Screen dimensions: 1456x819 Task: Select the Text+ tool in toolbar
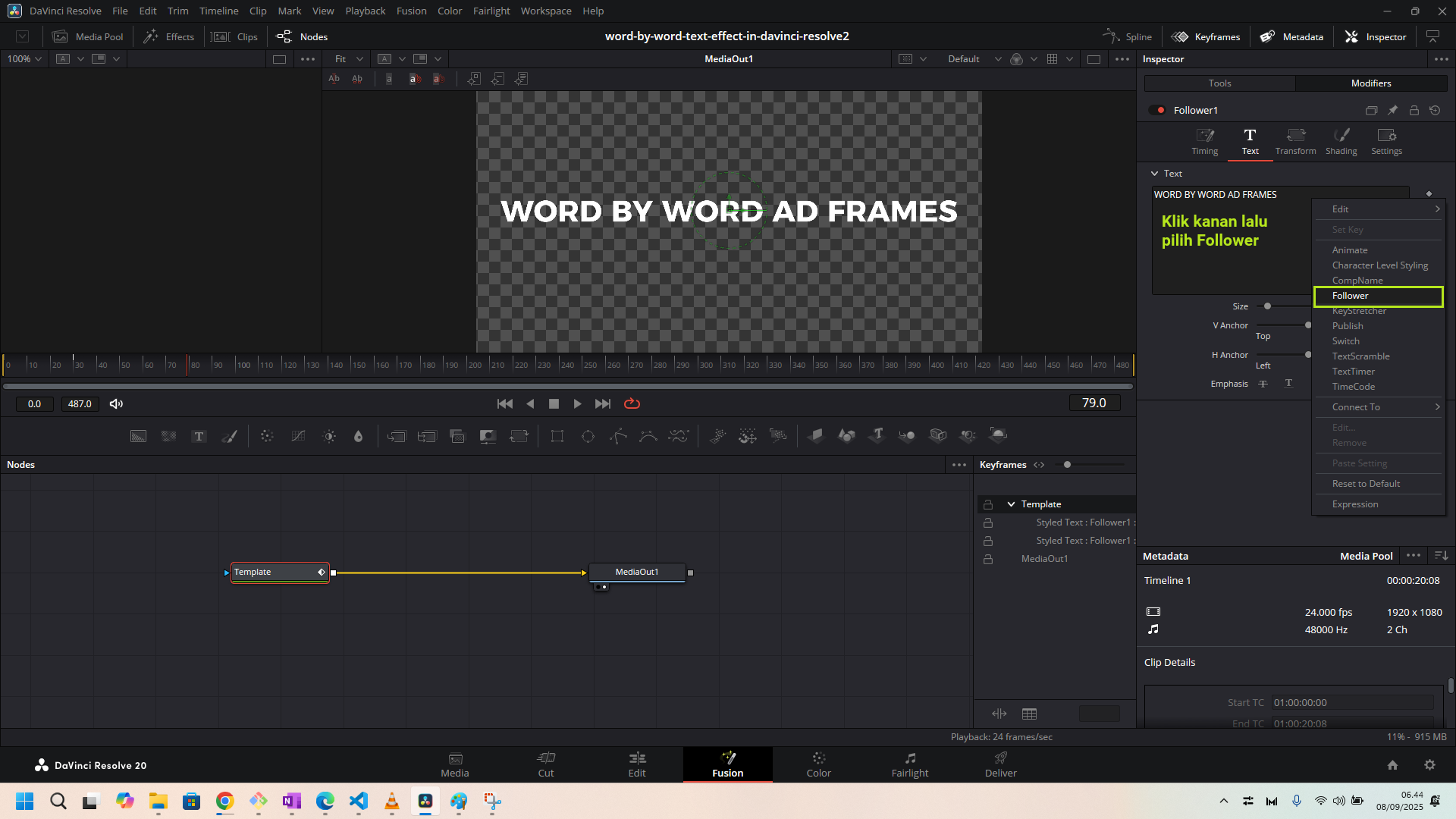click(199, 436)
